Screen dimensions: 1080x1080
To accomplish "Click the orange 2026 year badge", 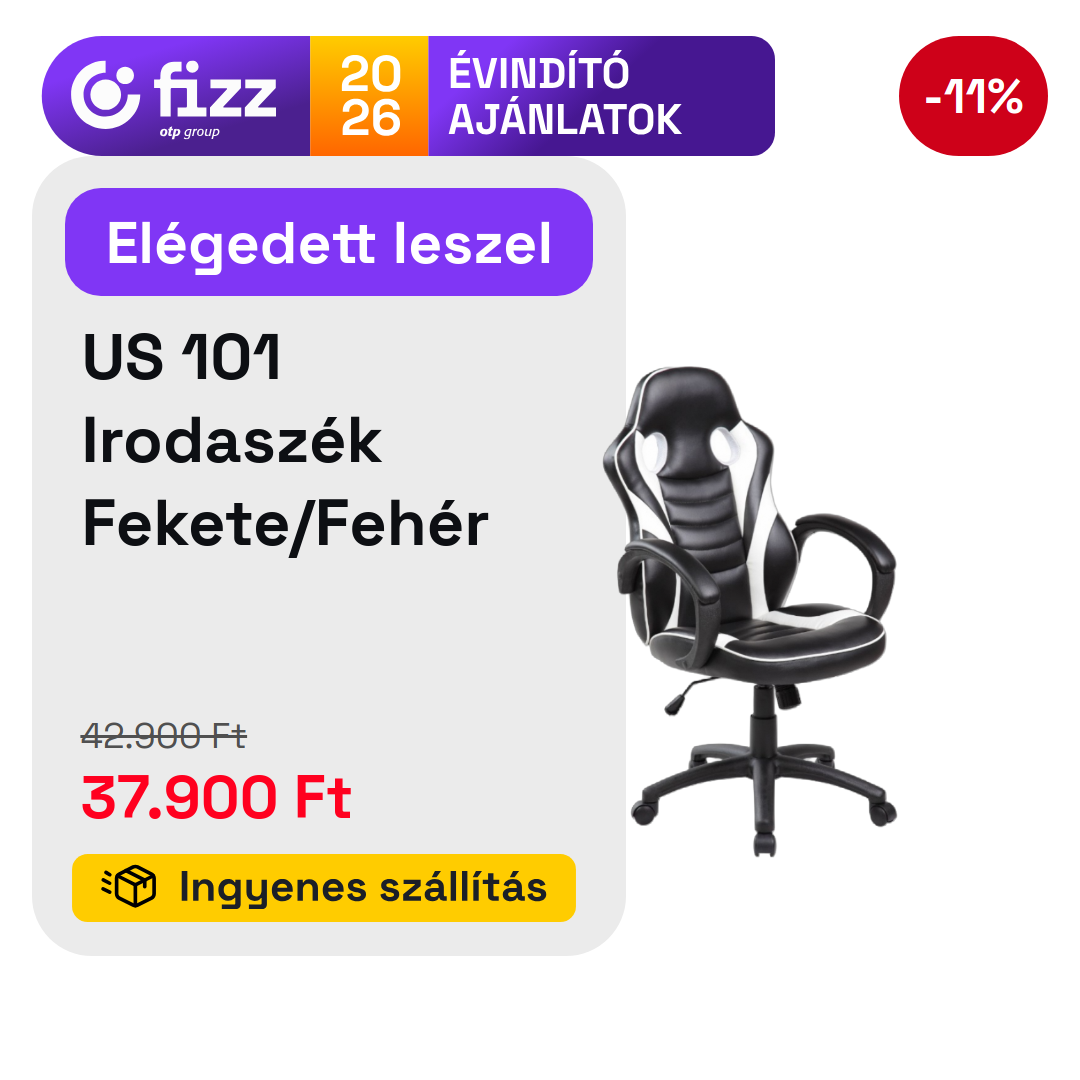I will click(x=369, y=96).
